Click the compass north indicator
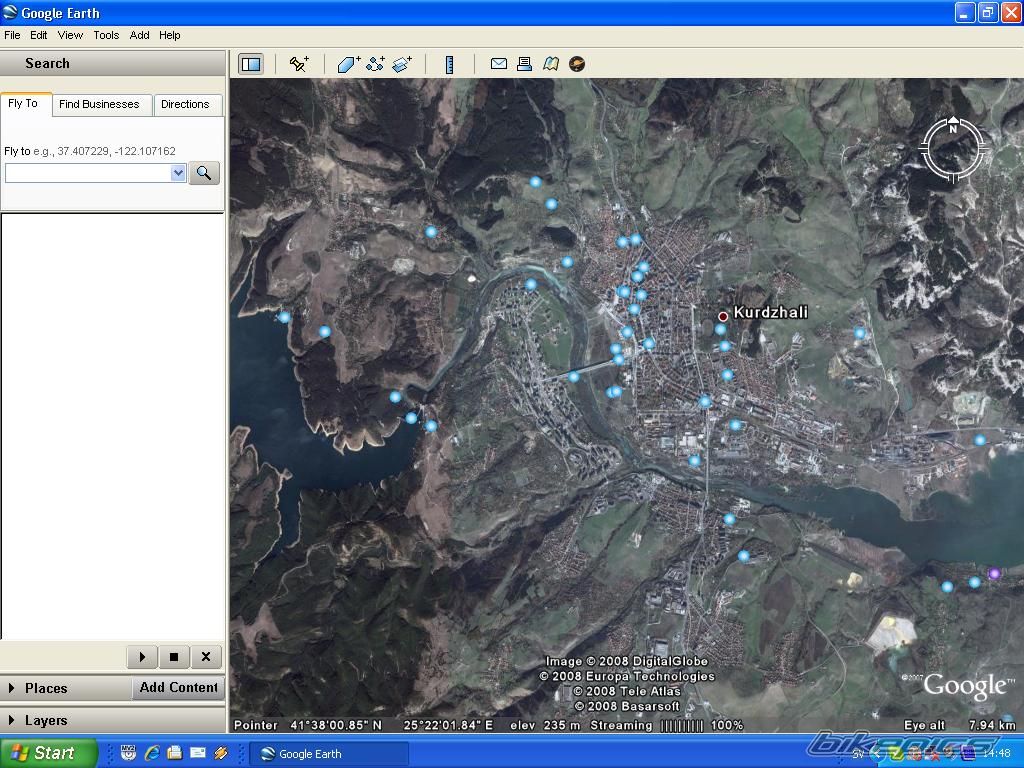 coord(953,128)
